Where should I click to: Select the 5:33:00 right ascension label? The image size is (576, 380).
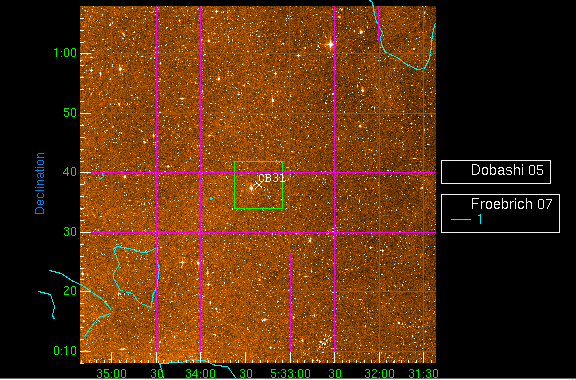[x=290, y=374]
